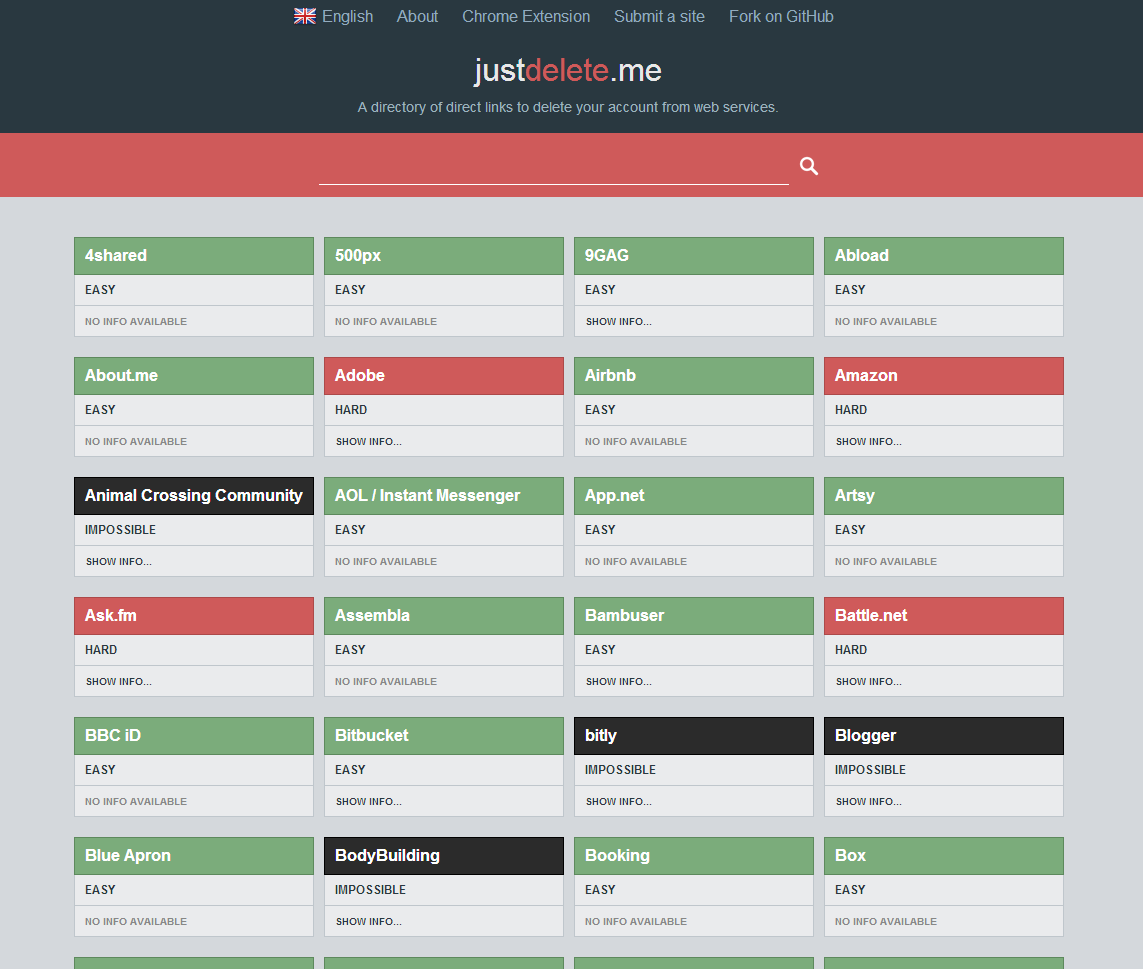Click the Submit a site link
The width and height of the screenshot is (1143, 969).
click(x=659, y=16)
